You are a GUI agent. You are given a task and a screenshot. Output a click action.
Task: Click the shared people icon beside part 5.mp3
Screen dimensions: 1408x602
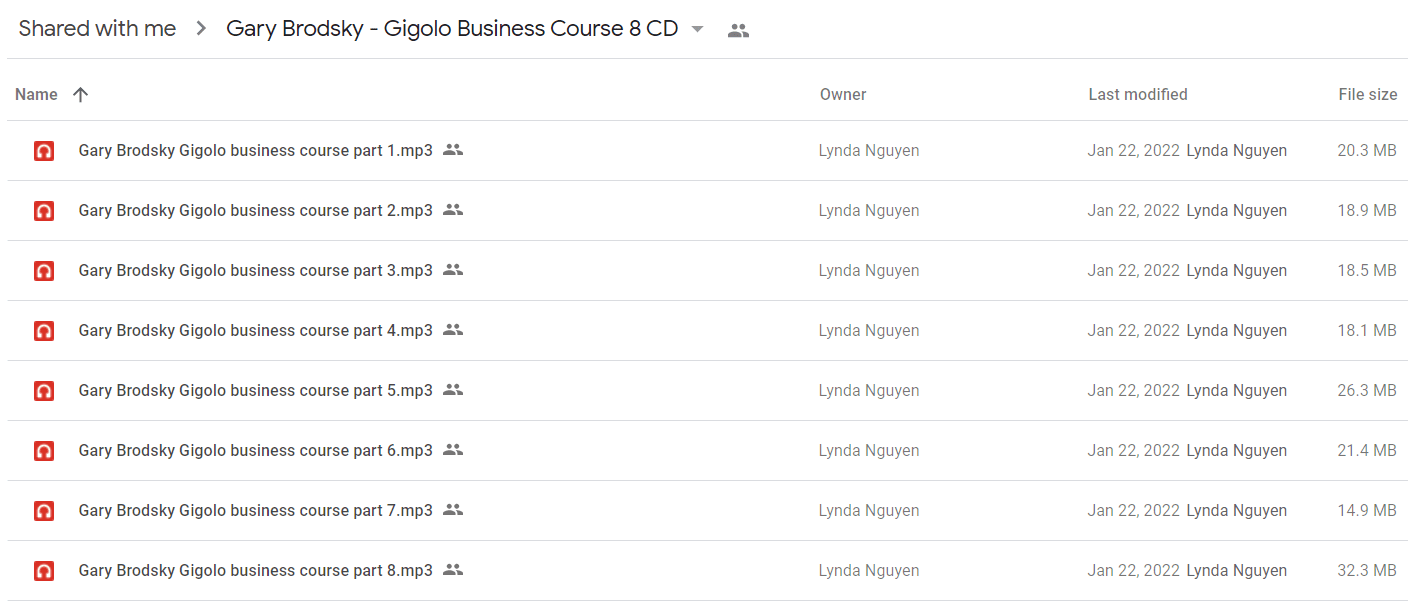[x=453, y=390]
